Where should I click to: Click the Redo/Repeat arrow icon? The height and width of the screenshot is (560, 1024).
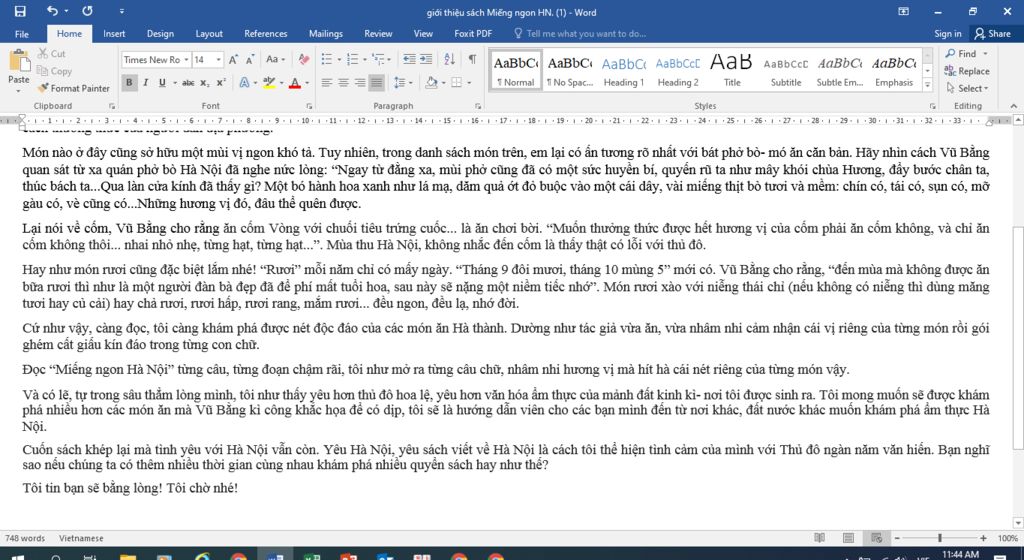(x=88, y=11)
